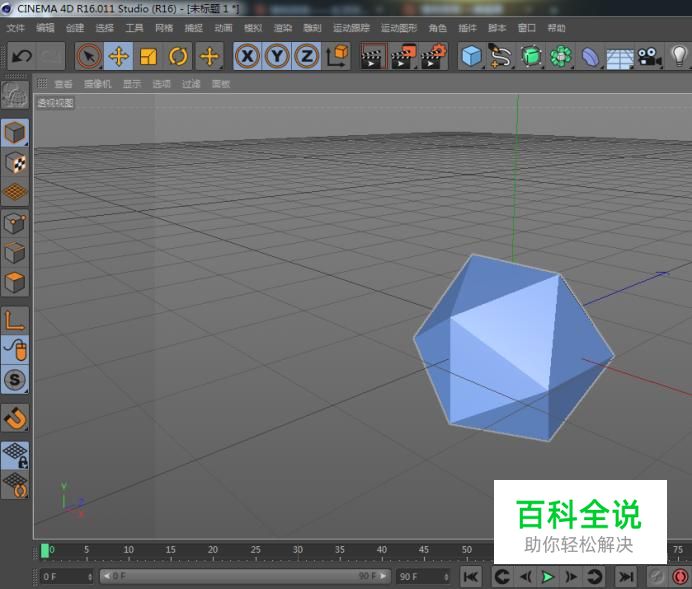Click the Camera object icon

[x=650, y=56]
